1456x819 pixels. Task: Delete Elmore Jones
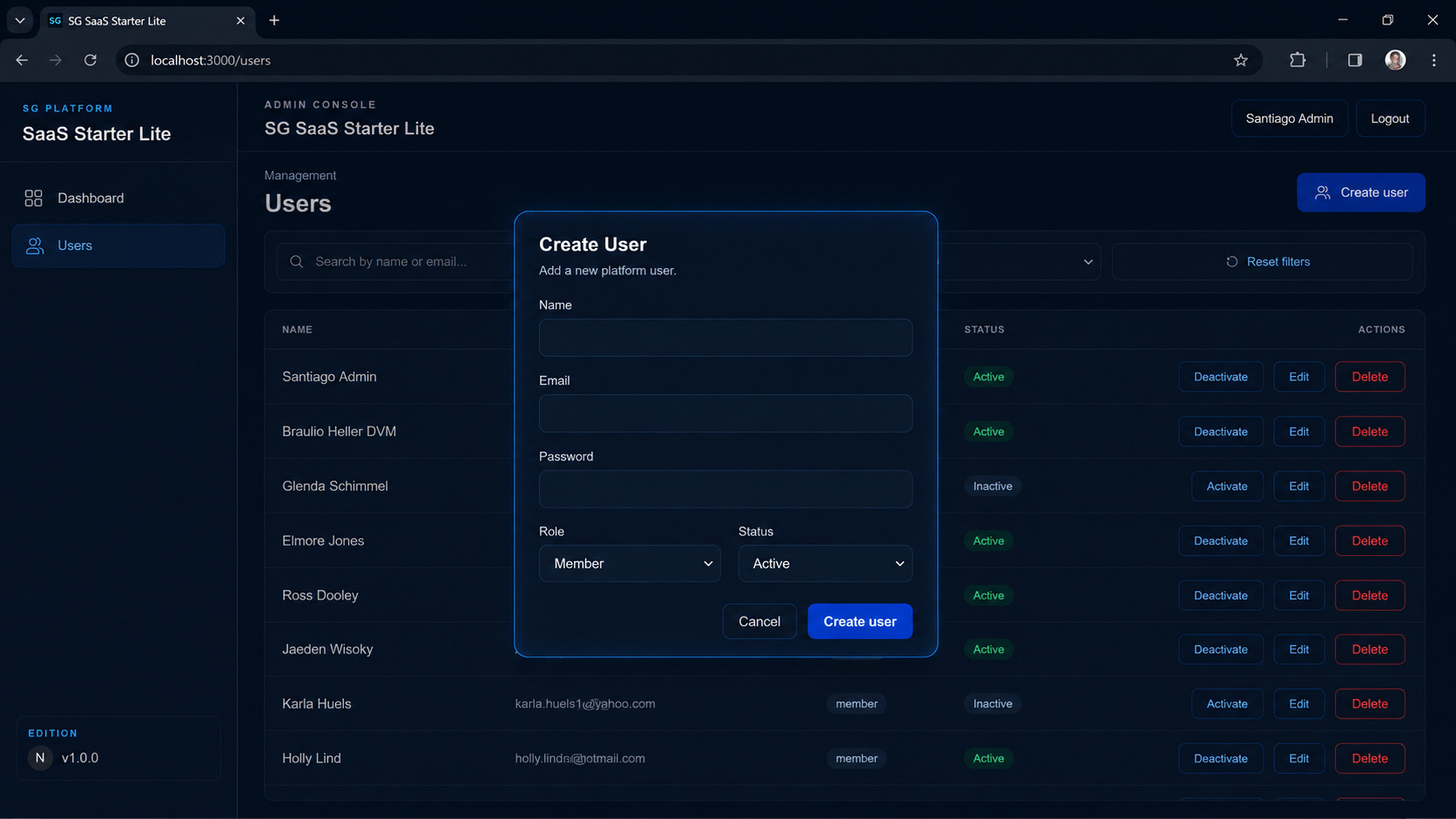tap(1369, 540)
